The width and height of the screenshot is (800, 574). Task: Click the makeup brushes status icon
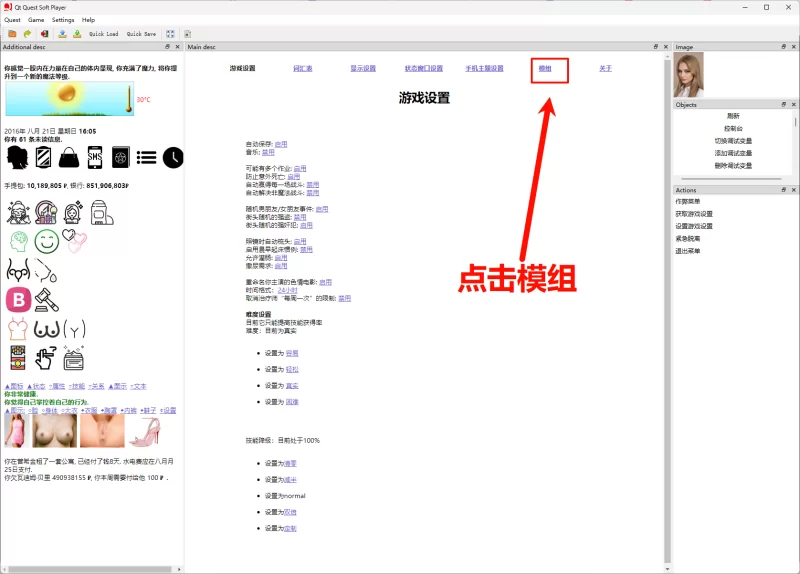point(46,212)
